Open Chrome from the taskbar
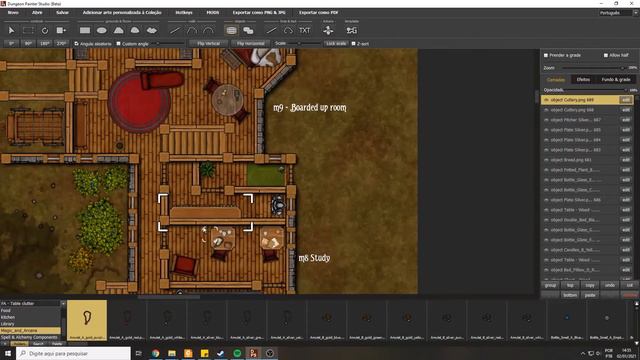Screen dimensions: 640x360 pos(156,353)
